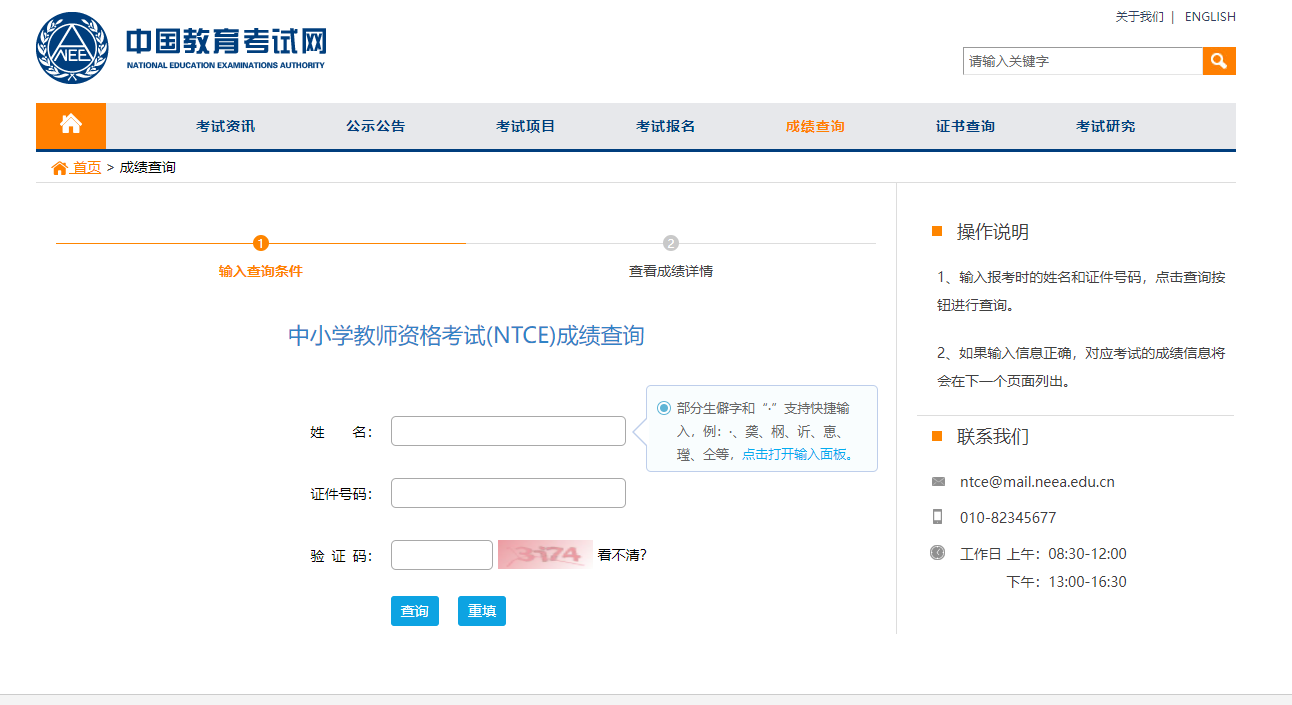Open the 公示公告 menu
The width and height of the screenshot is (1292, 705).
click(x=376, y=126)
